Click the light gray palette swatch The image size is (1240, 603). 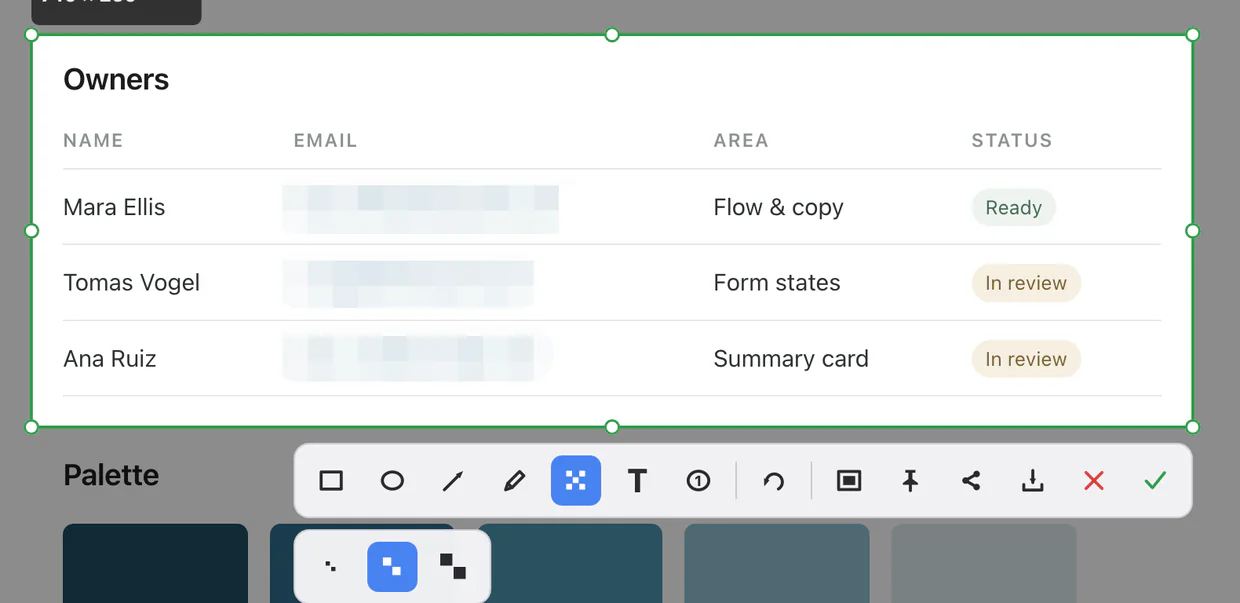(984, 563)
